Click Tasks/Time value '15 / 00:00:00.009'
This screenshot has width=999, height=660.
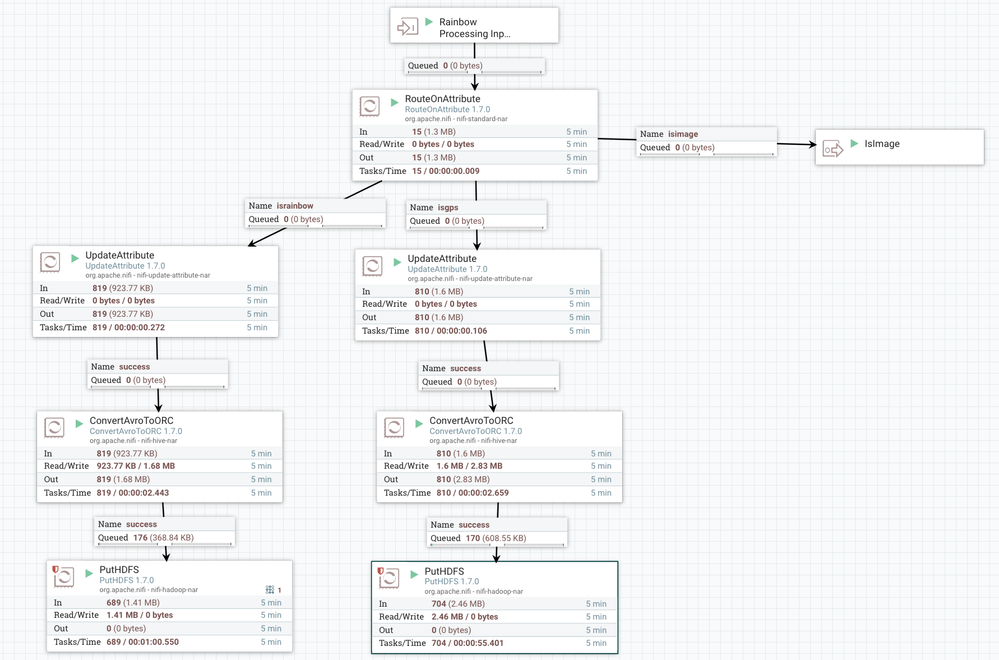445,171
